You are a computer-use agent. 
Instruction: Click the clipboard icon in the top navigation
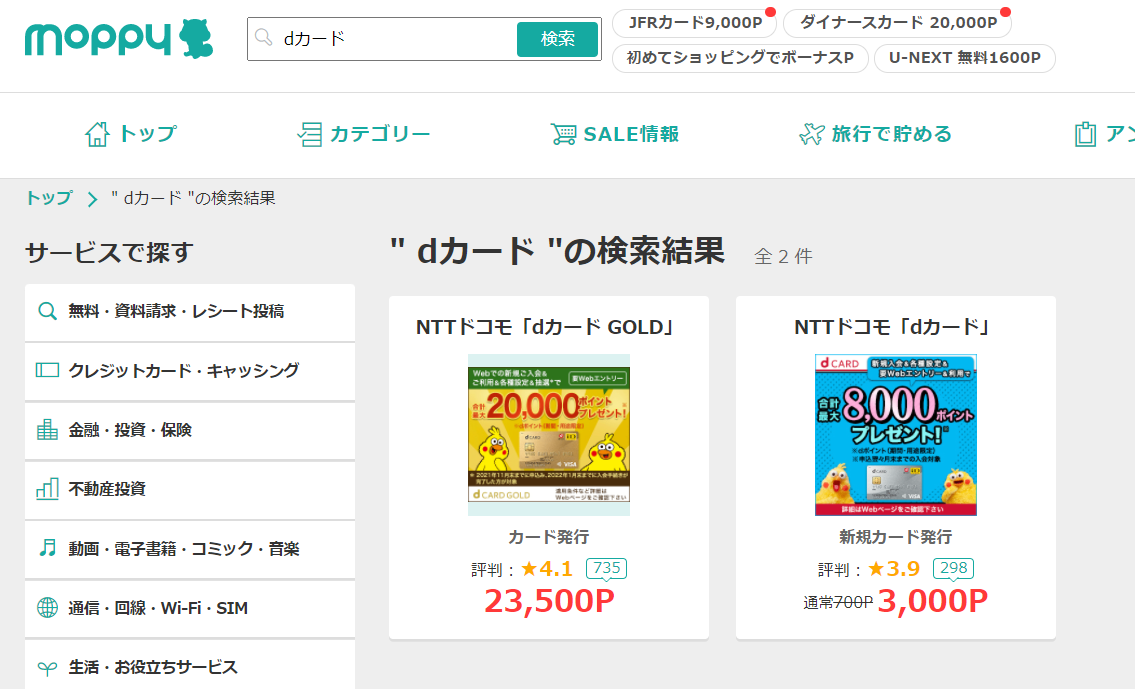[x=1085, y=134]
